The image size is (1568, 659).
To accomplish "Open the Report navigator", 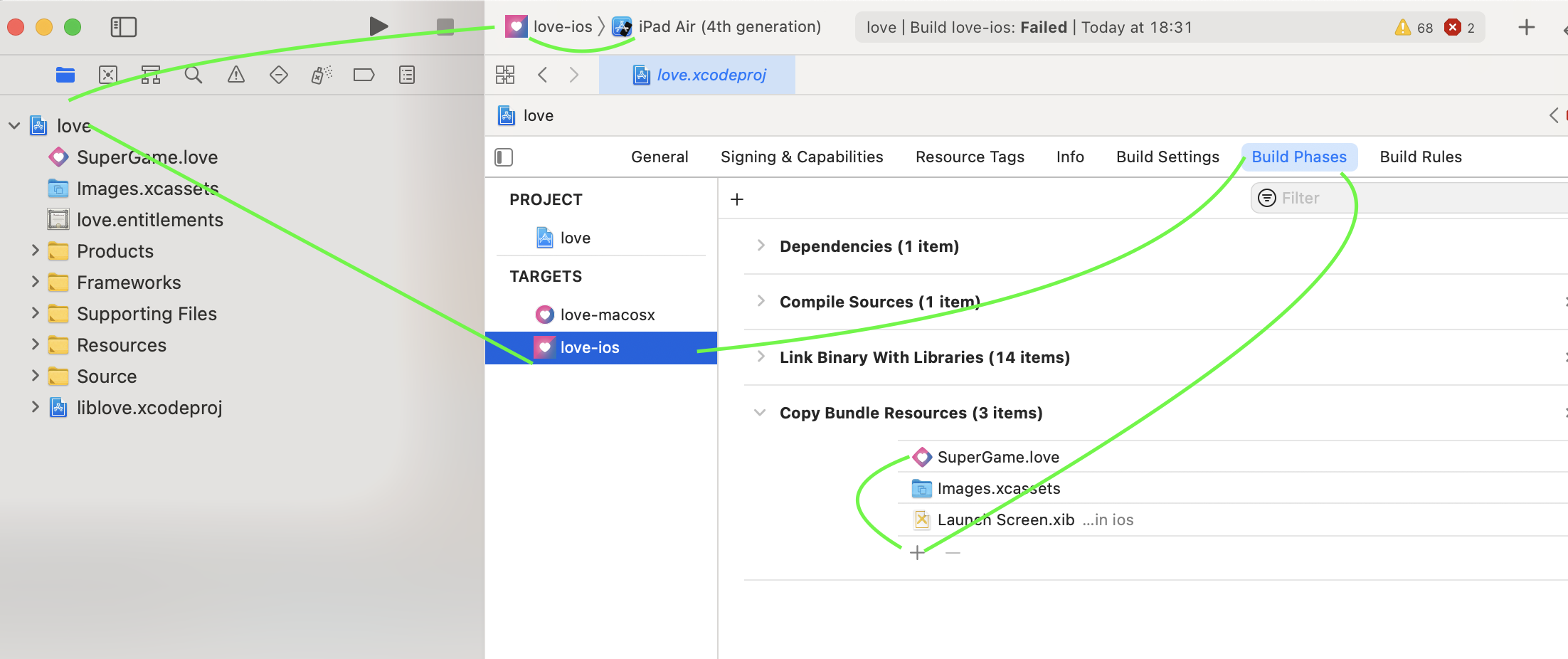I will tap(407, 75).
